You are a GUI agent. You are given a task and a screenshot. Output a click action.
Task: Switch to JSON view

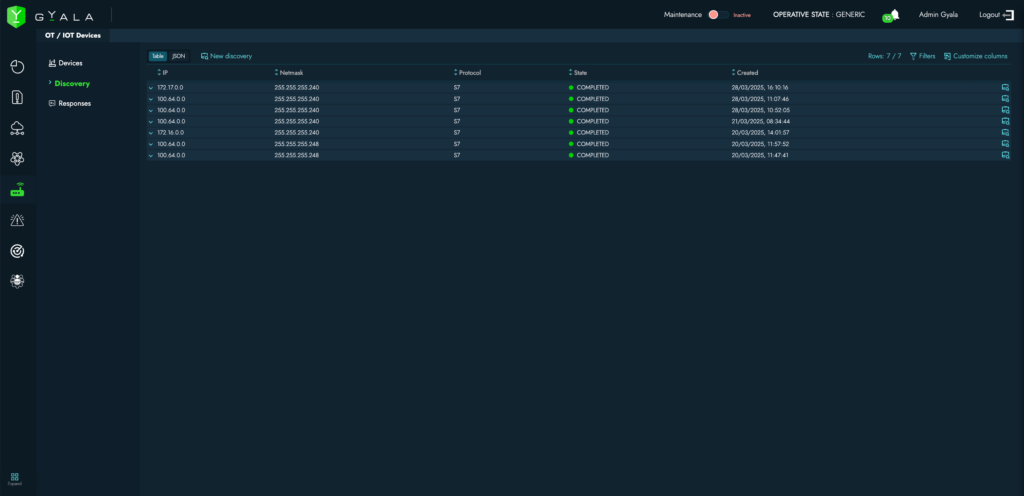pyautogui.click(x=178, y=56)
